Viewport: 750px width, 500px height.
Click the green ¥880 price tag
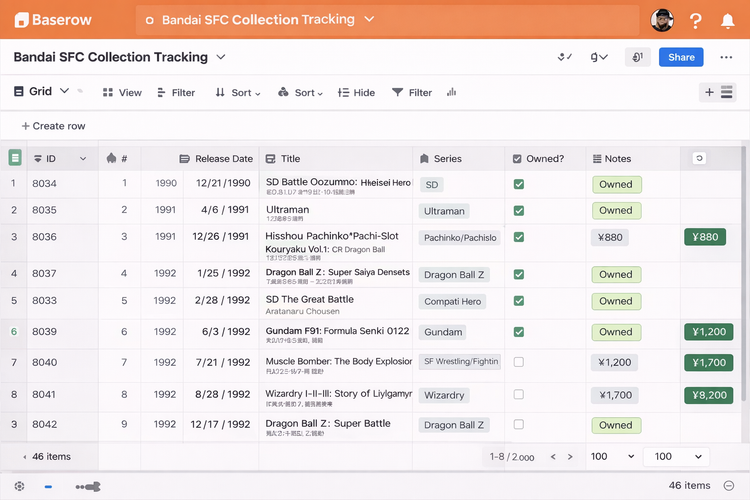[x=705, y=237]
